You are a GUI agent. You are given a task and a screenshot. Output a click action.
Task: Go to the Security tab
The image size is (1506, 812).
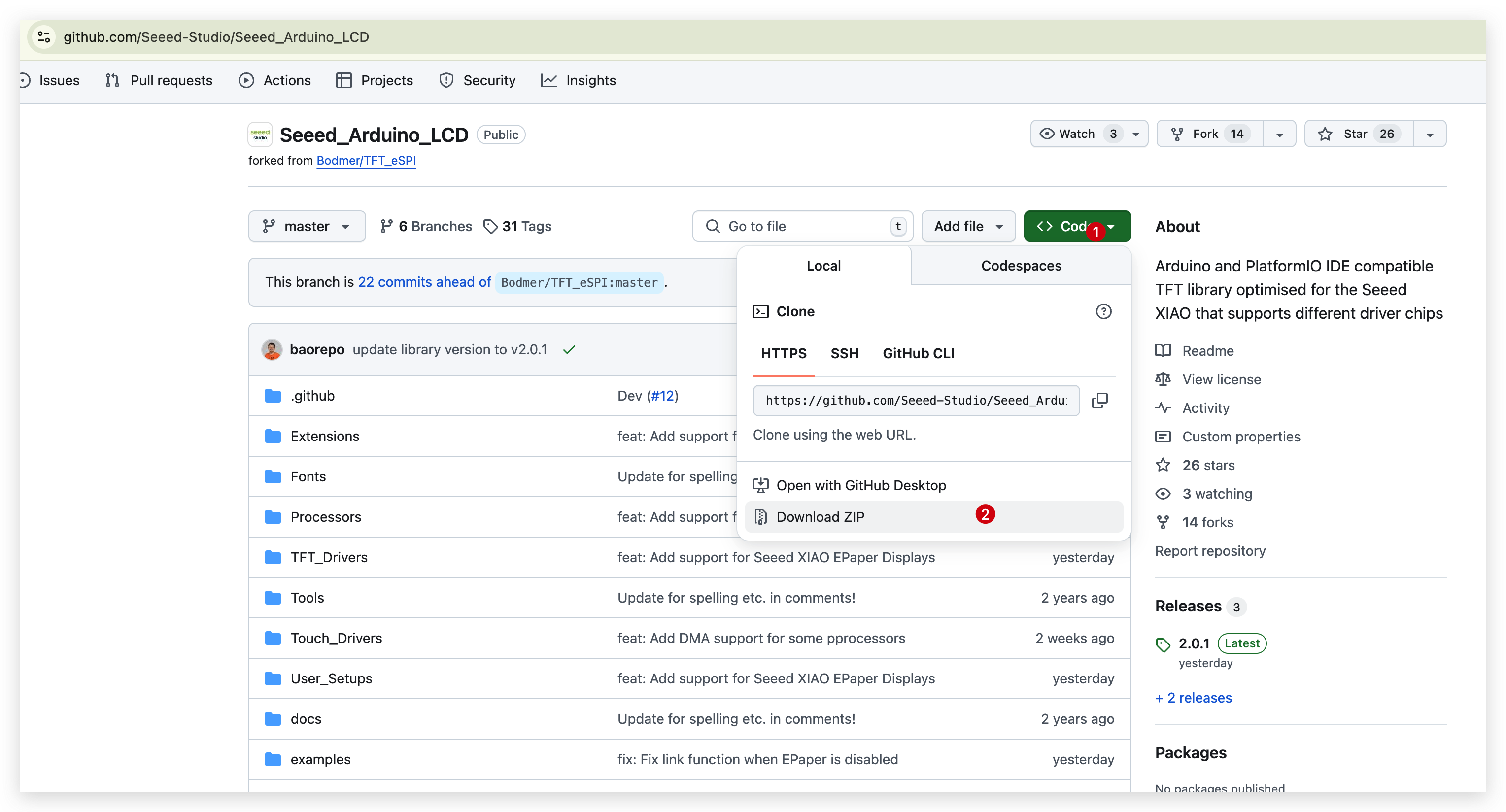pos(478,80)
